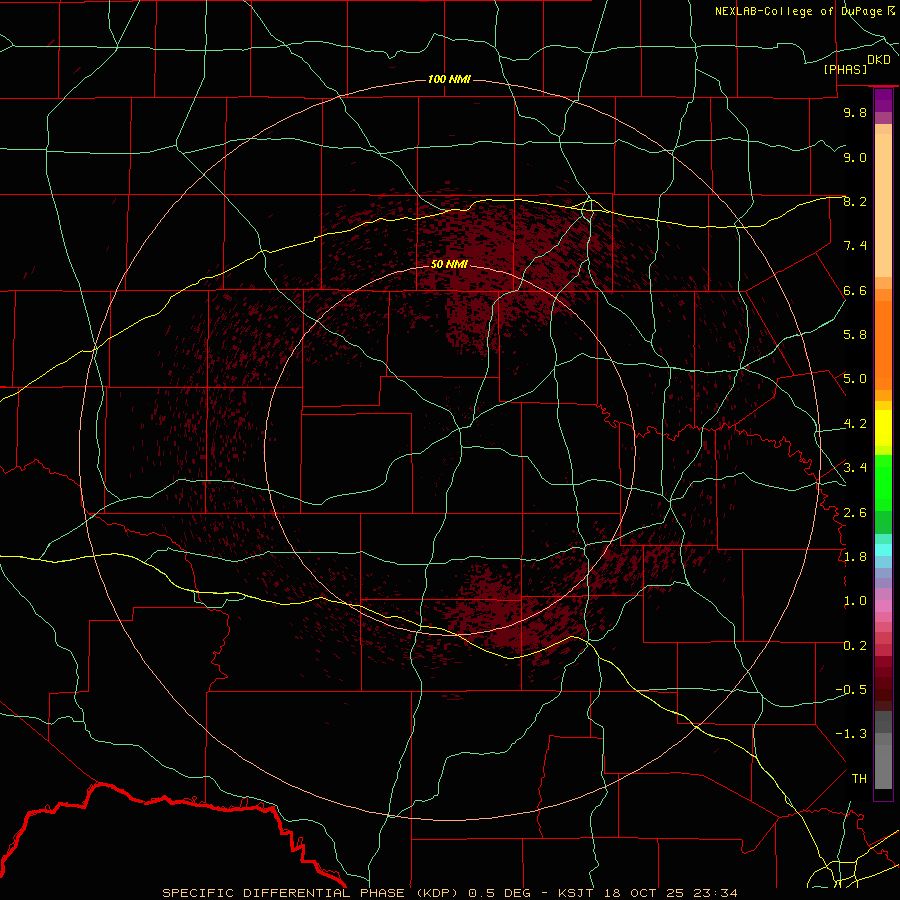Click the 100 NMI range ring label
The width and height of the screenshot is (900, 900).
[x=449, y=79]
